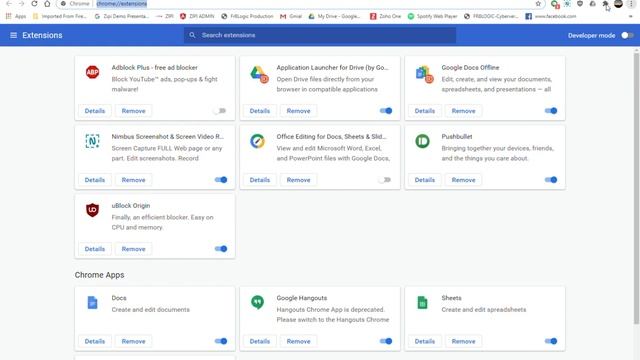Bookmark this page with the star icon

pos(538,4)
